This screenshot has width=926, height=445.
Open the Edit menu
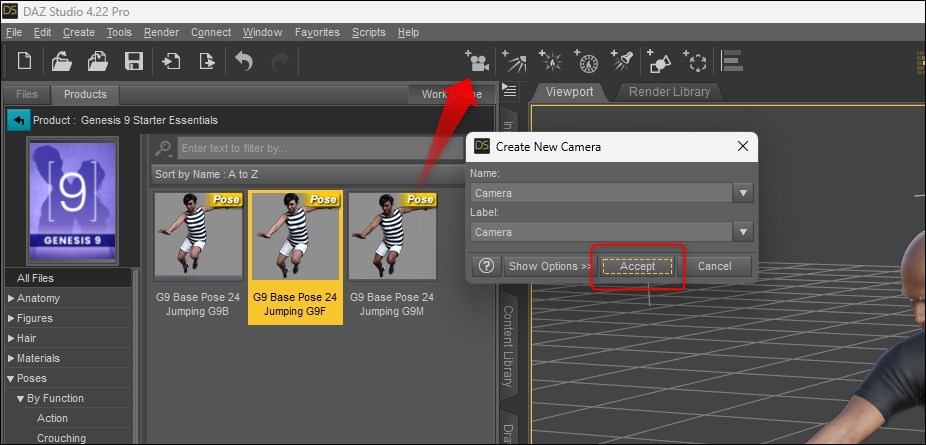[x=43, y=32]
